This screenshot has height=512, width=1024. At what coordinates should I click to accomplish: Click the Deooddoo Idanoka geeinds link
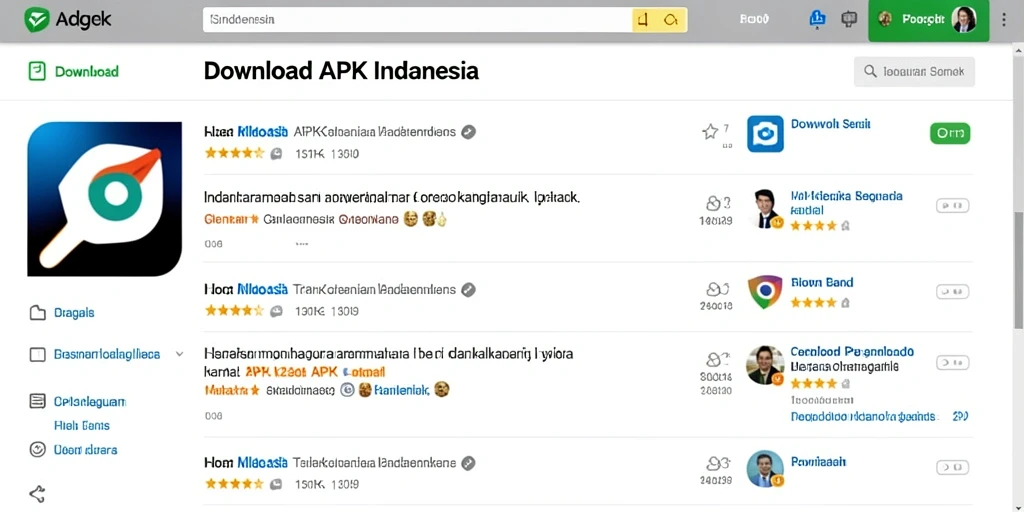[x=863, y=417]
